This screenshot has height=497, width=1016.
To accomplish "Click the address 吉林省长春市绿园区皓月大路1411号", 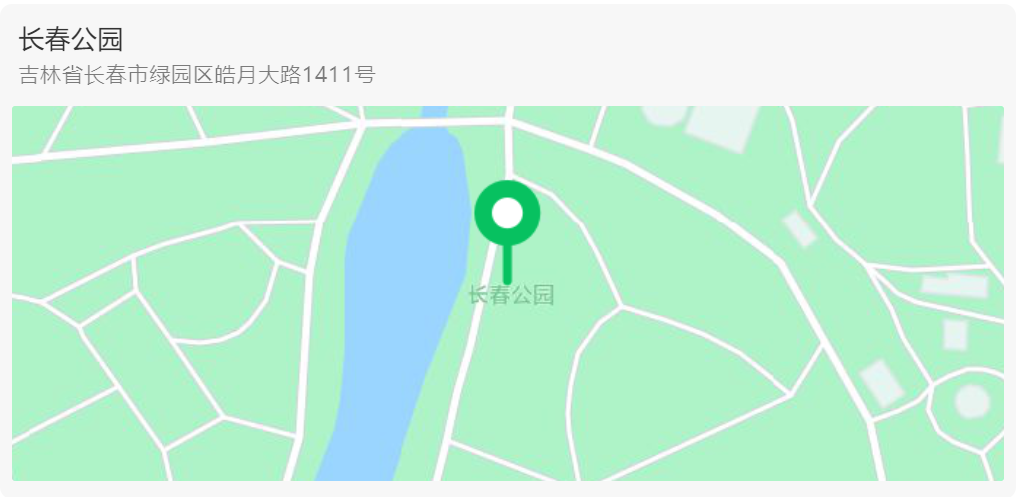I will [x=197, y=75].
